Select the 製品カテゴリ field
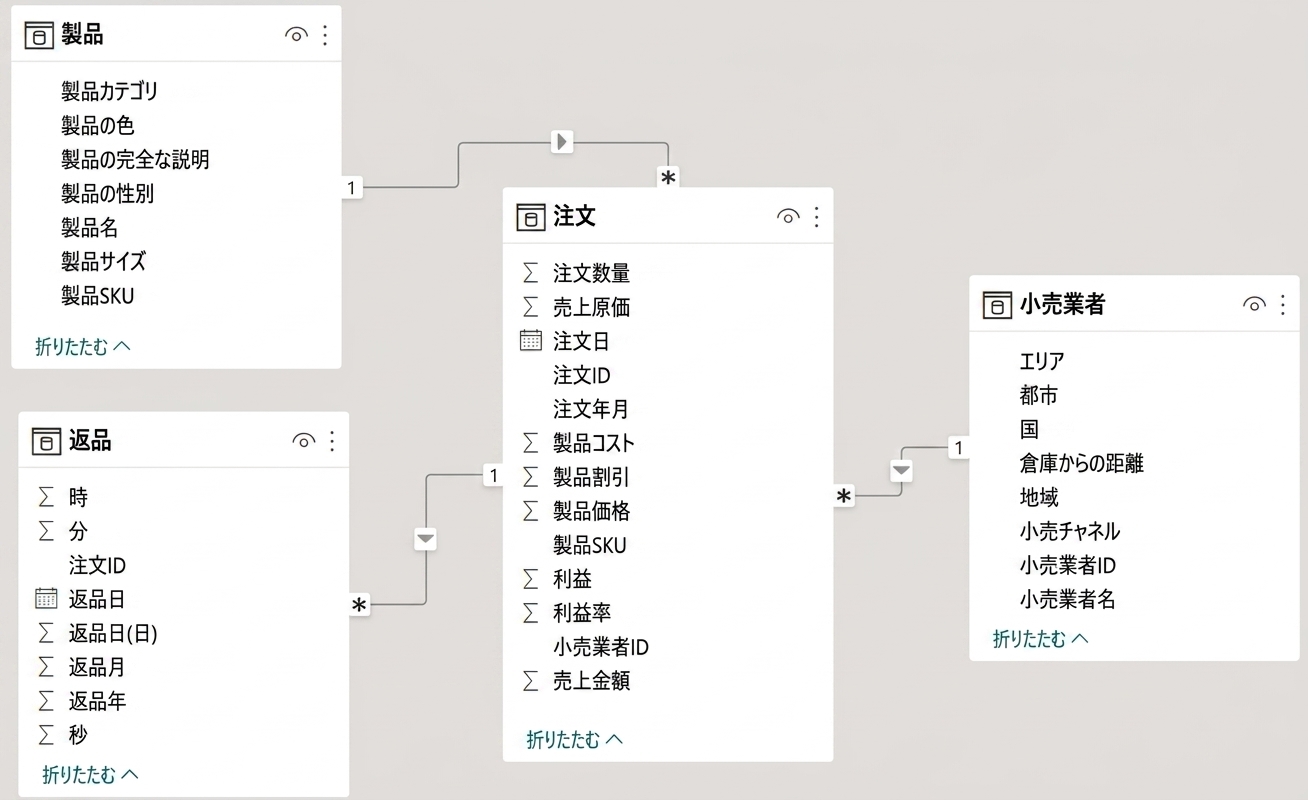 point(110,91)
